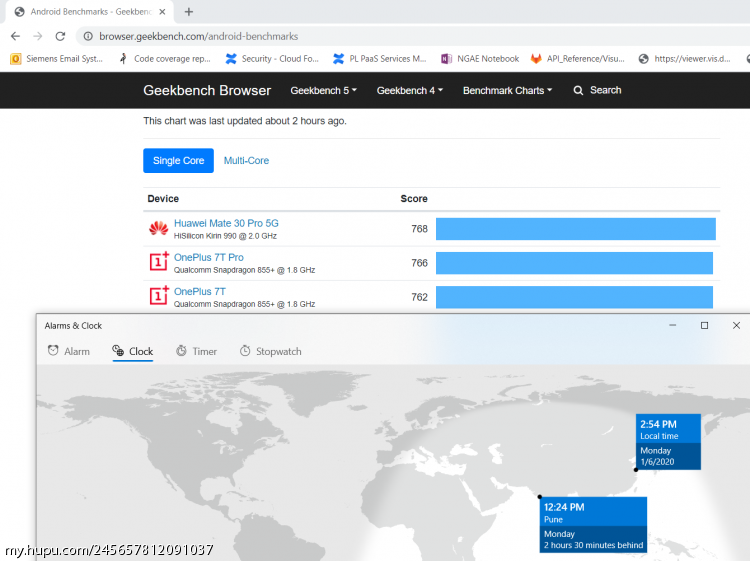750x561 pixels.
Task: Click OnePlus logo beside OnePlus 7T Pro
Action: pos(159,261)
